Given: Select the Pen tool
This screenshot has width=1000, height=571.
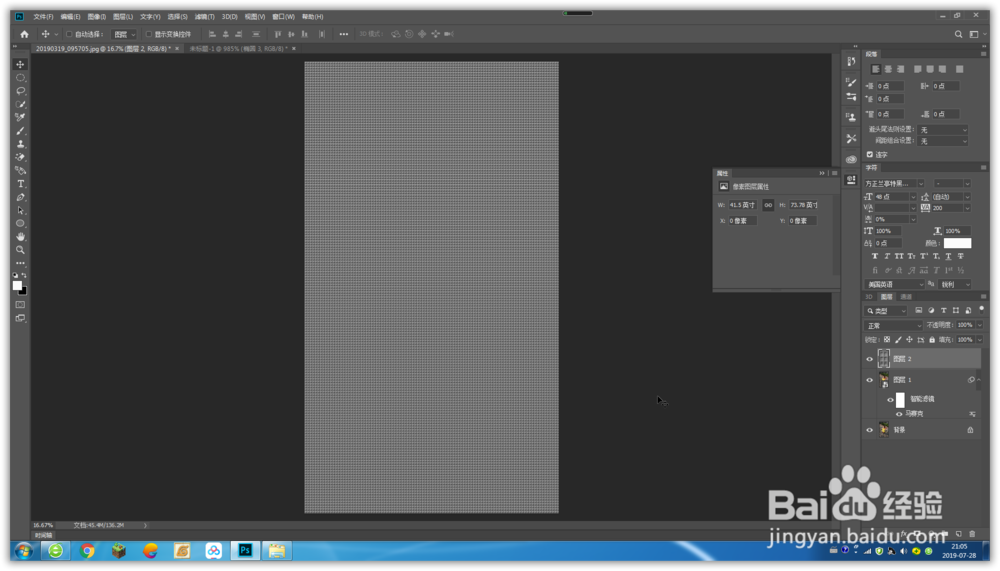Looking at the screenshot, I should pos(20,197).
